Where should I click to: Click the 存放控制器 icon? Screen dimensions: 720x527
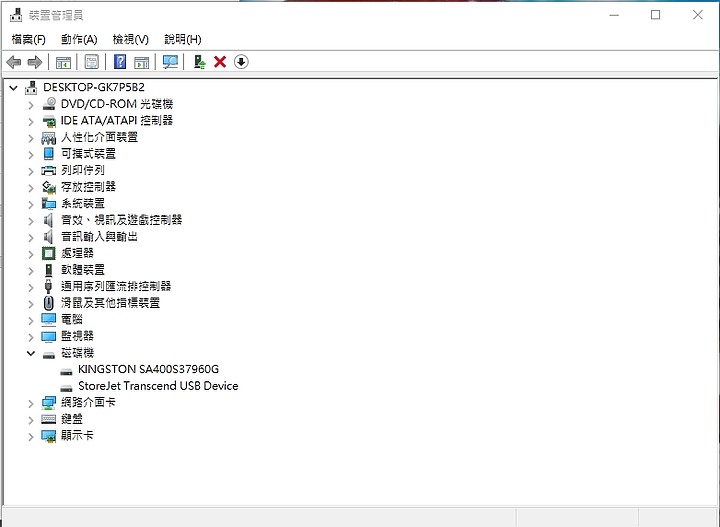point(49,187)
